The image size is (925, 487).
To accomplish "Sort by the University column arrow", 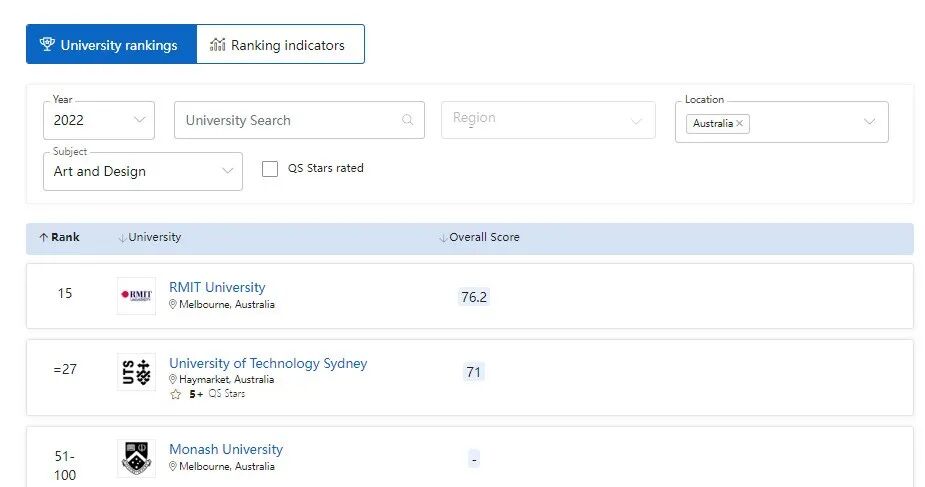I will (122, 238).
